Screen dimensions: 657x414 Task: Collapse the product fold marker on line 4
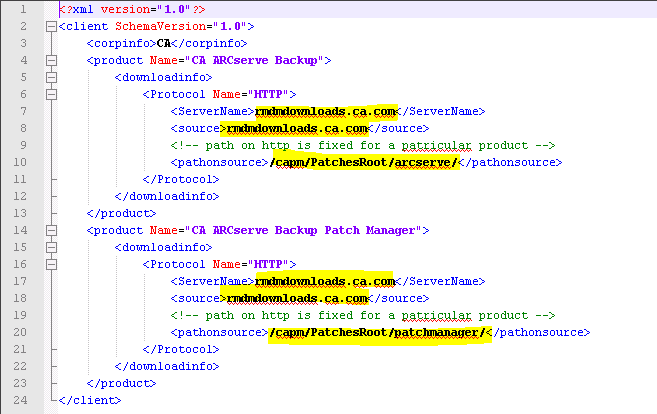51,61
